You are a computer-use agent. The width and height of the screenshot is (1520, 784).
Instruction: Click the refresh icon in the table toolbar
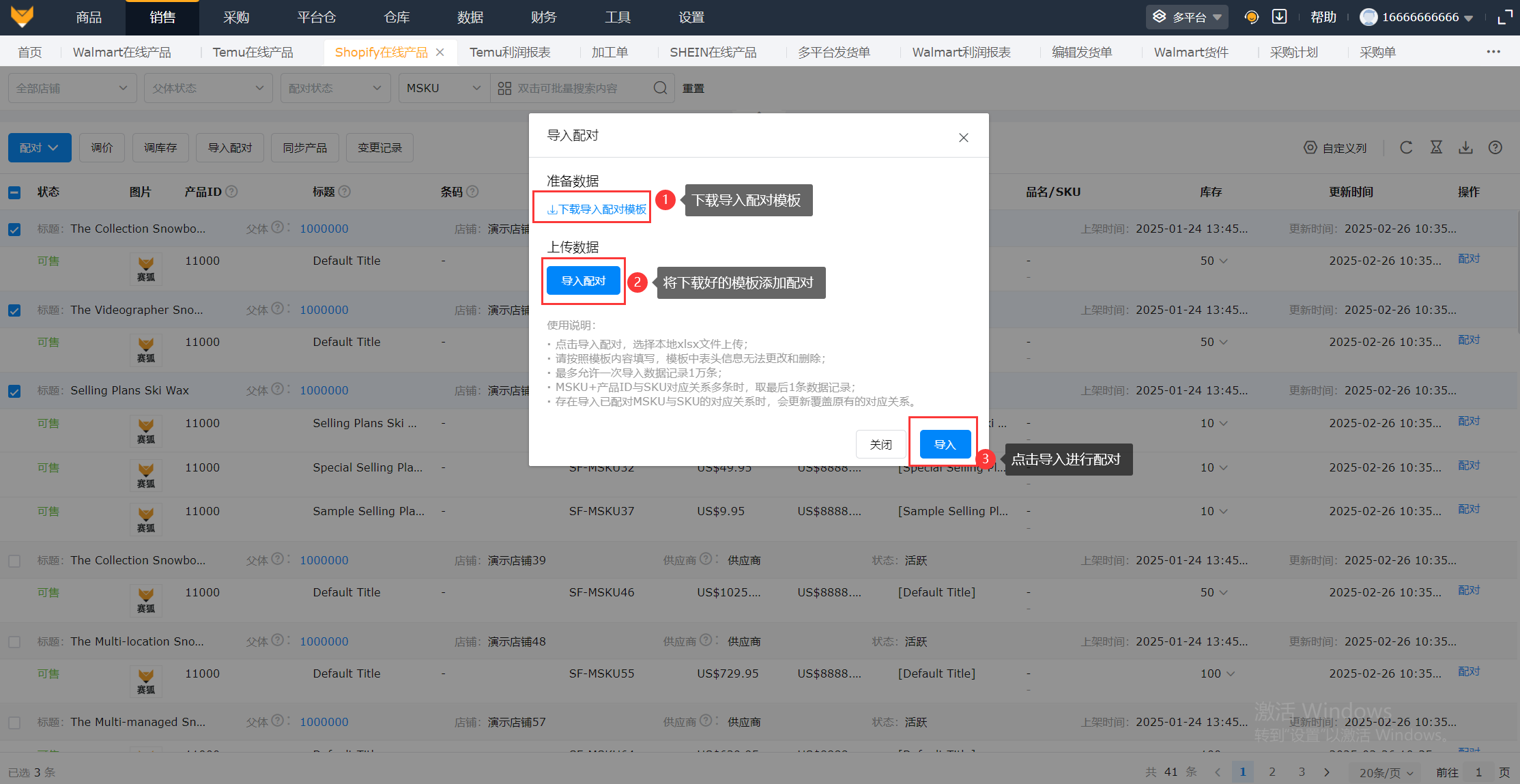tap(1406, 147)
